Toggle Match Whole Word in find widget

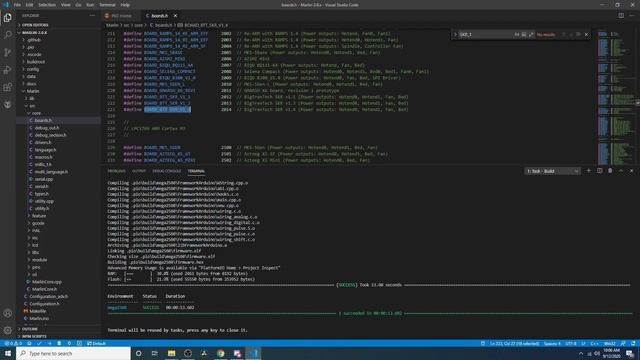coord(524,35)
